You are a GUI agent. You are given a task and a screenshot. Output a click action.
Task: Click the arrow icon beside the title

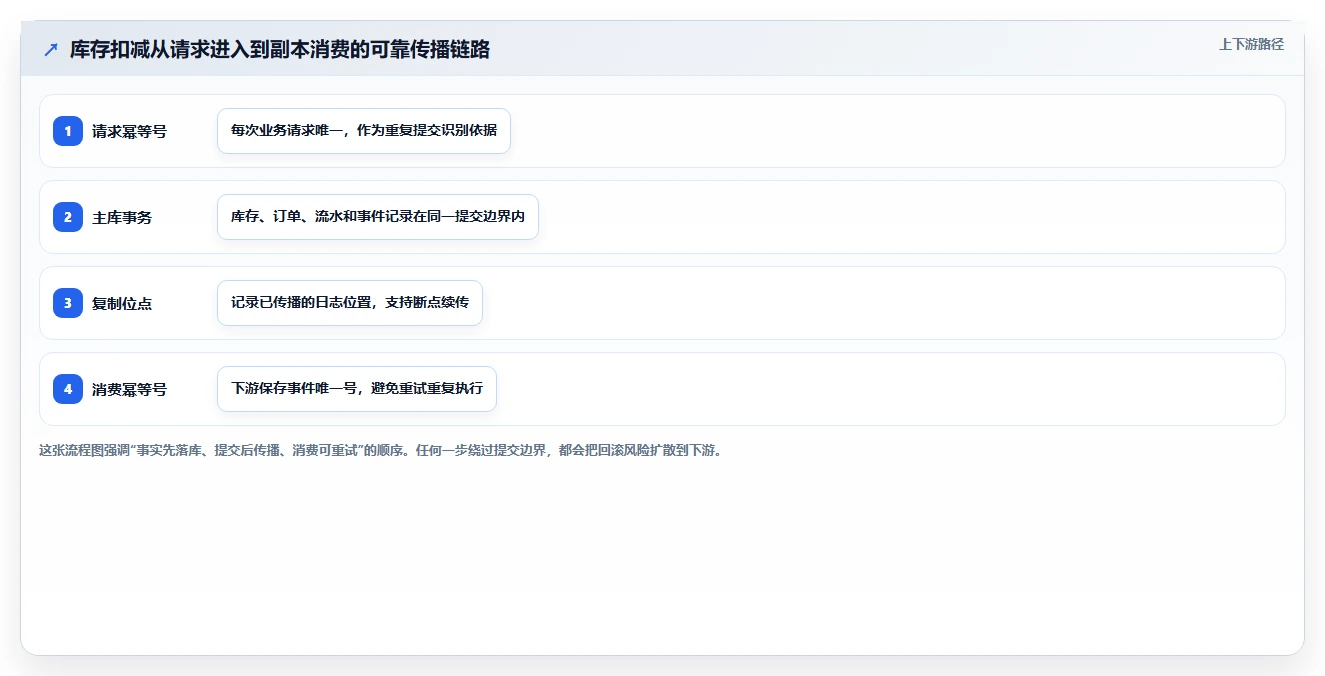(x=51, y=50)
